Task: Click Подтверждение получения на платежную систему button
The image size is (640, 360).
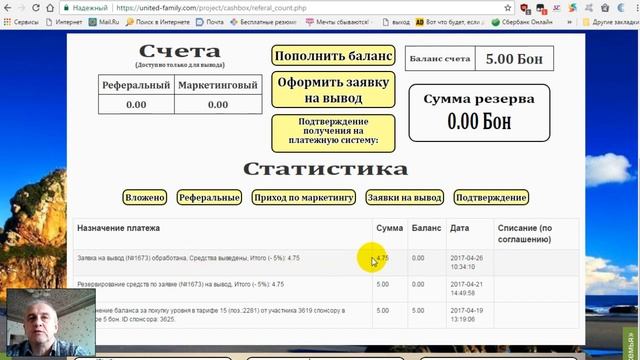Action: 333,133
